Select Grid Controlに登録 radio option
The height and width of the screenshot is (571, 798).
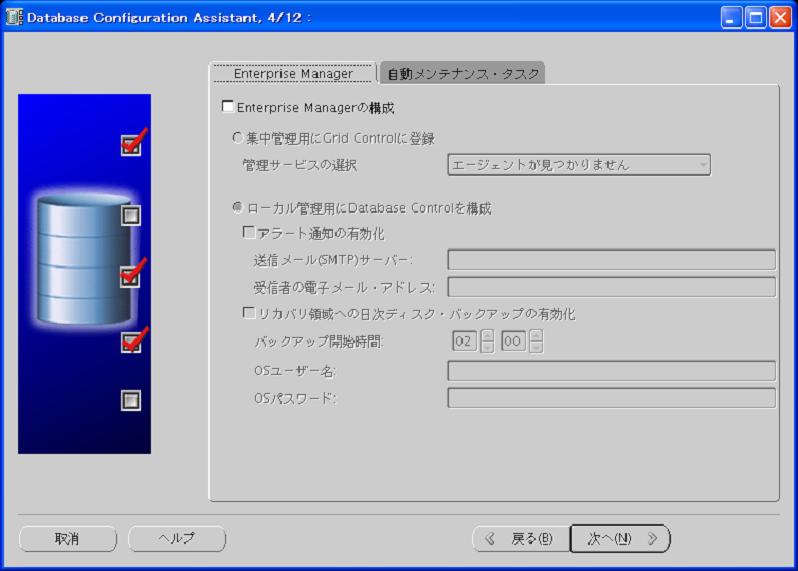237,138
